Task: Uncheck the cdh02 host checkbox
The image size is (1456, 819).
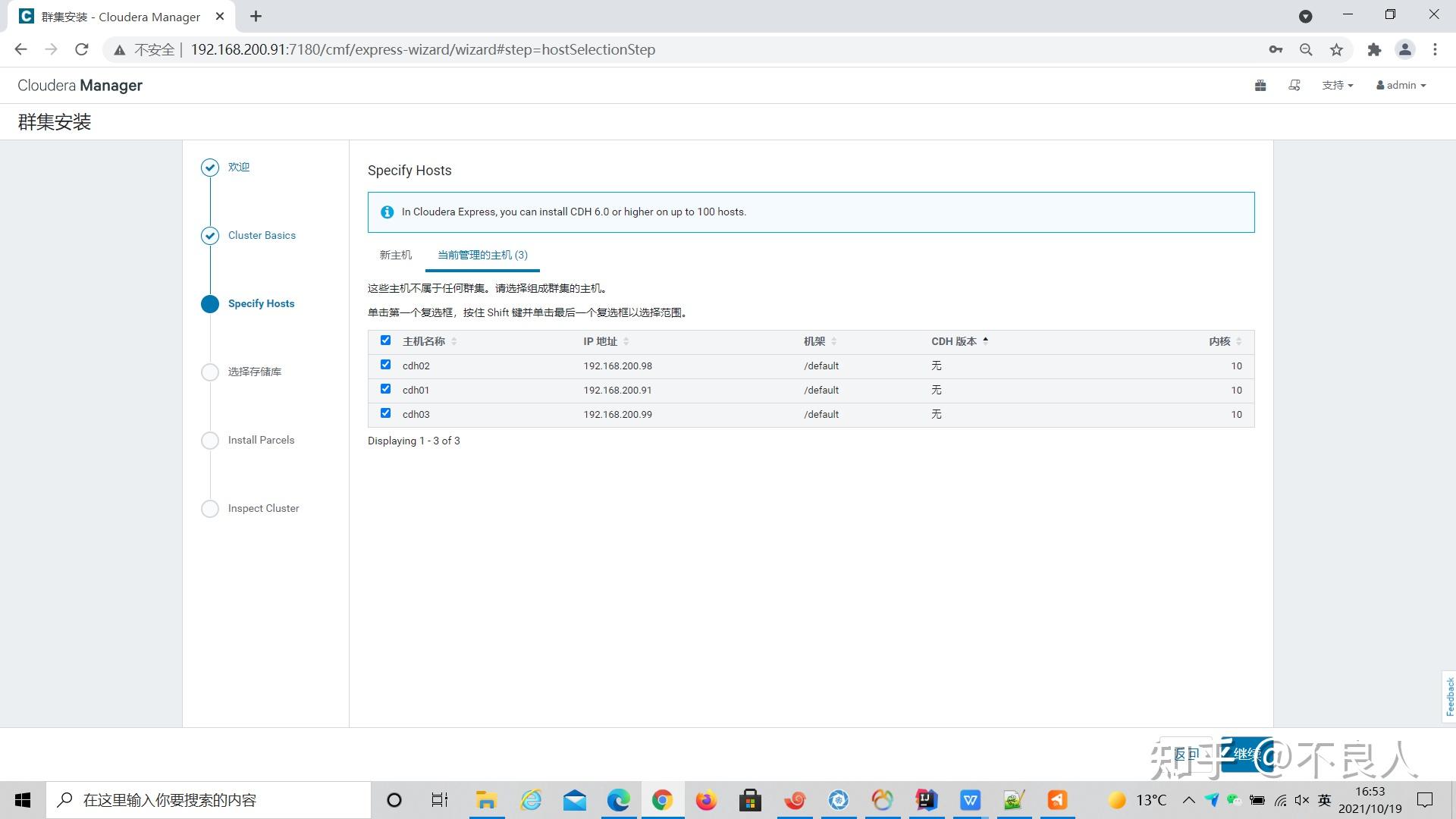Action: click(x=386, y=365)
